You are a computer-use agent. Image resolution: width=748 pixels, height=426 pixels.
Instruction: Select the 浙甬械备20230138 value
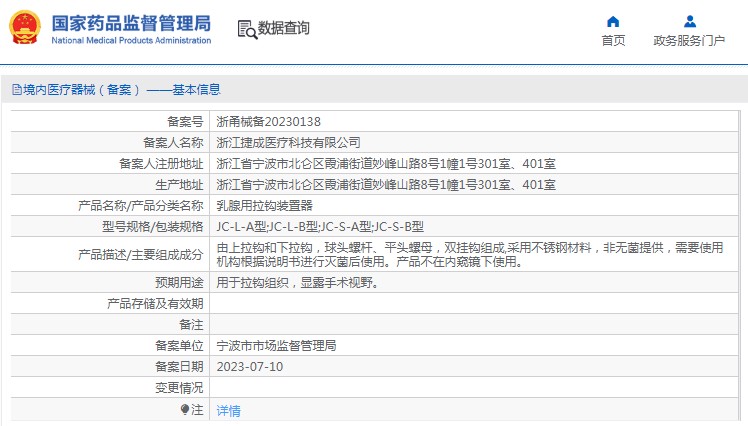pos(269,122)
